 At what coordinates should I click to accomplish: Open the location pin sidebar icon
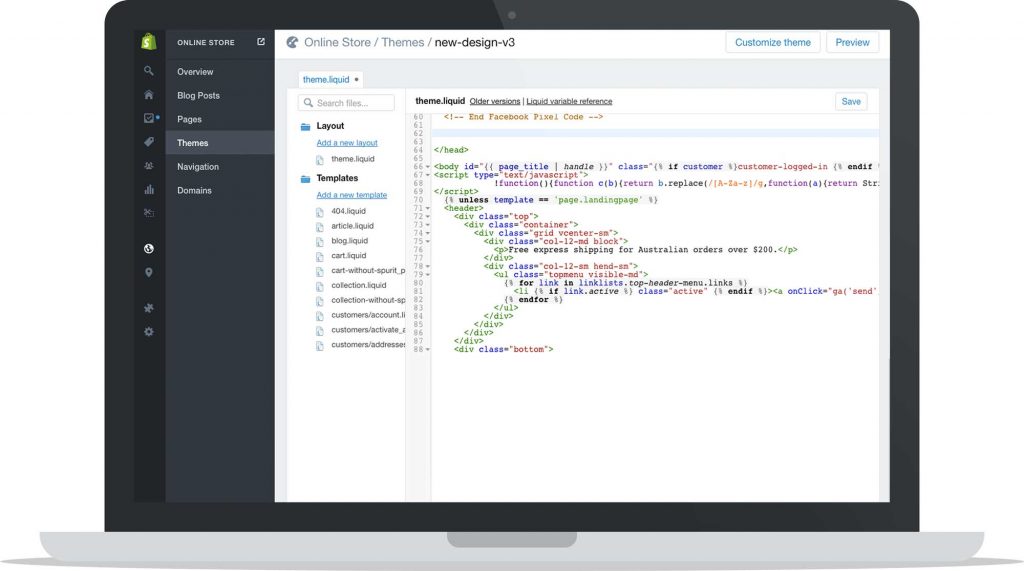149,272
